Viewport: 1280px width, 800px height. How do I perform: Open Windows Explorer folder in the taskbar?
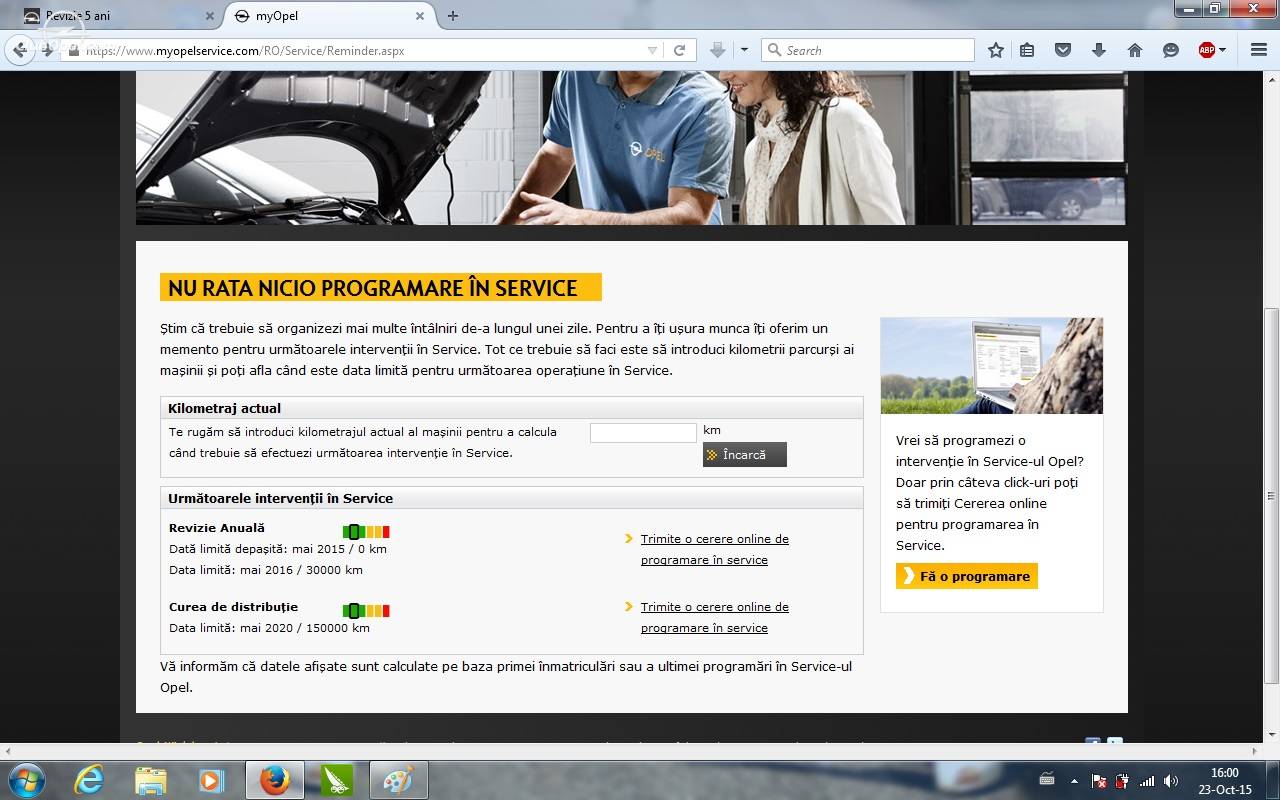point(150,780)
